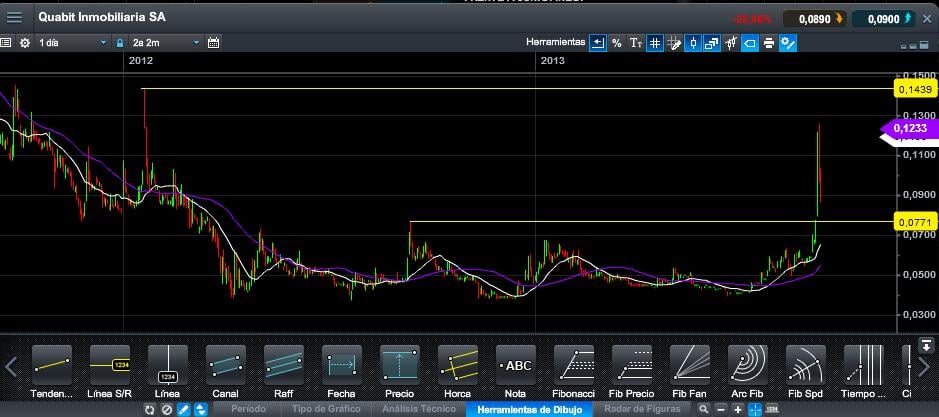Toggle the grid lines button
939x417 pixels.
point(654,43)
